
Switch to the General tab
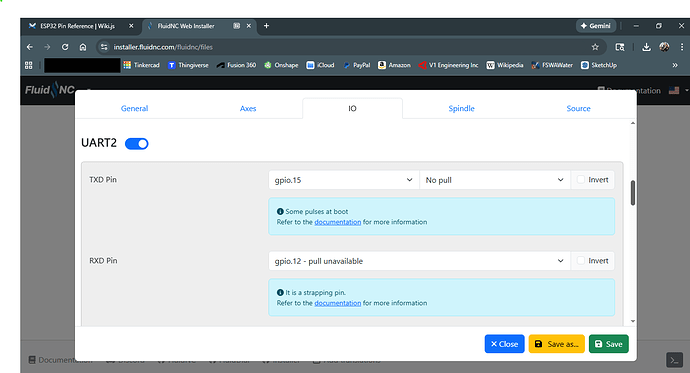coord(135,108)
